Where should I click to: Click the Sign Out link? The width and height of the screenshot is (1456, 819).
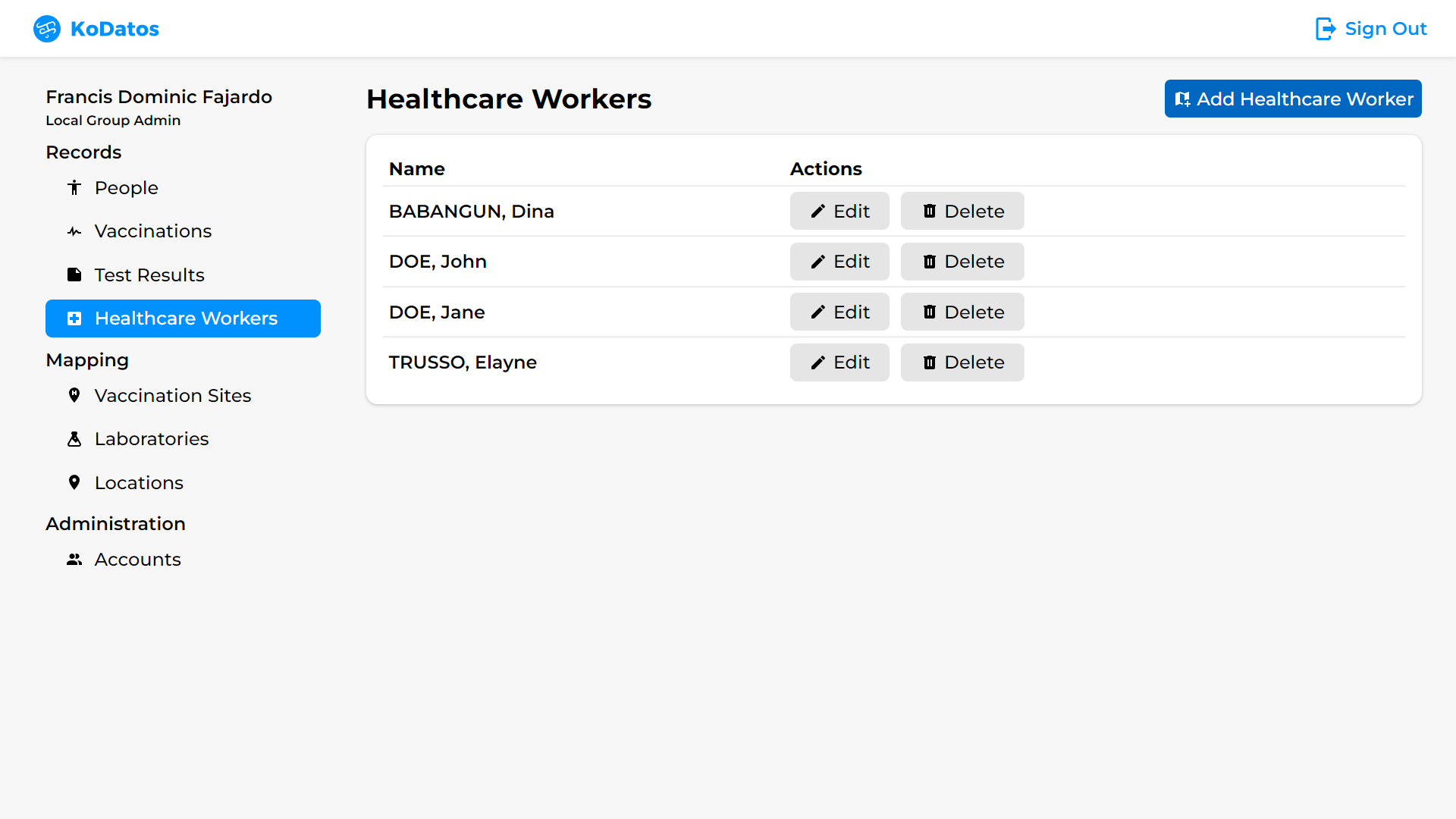(x=1385, y=29)
